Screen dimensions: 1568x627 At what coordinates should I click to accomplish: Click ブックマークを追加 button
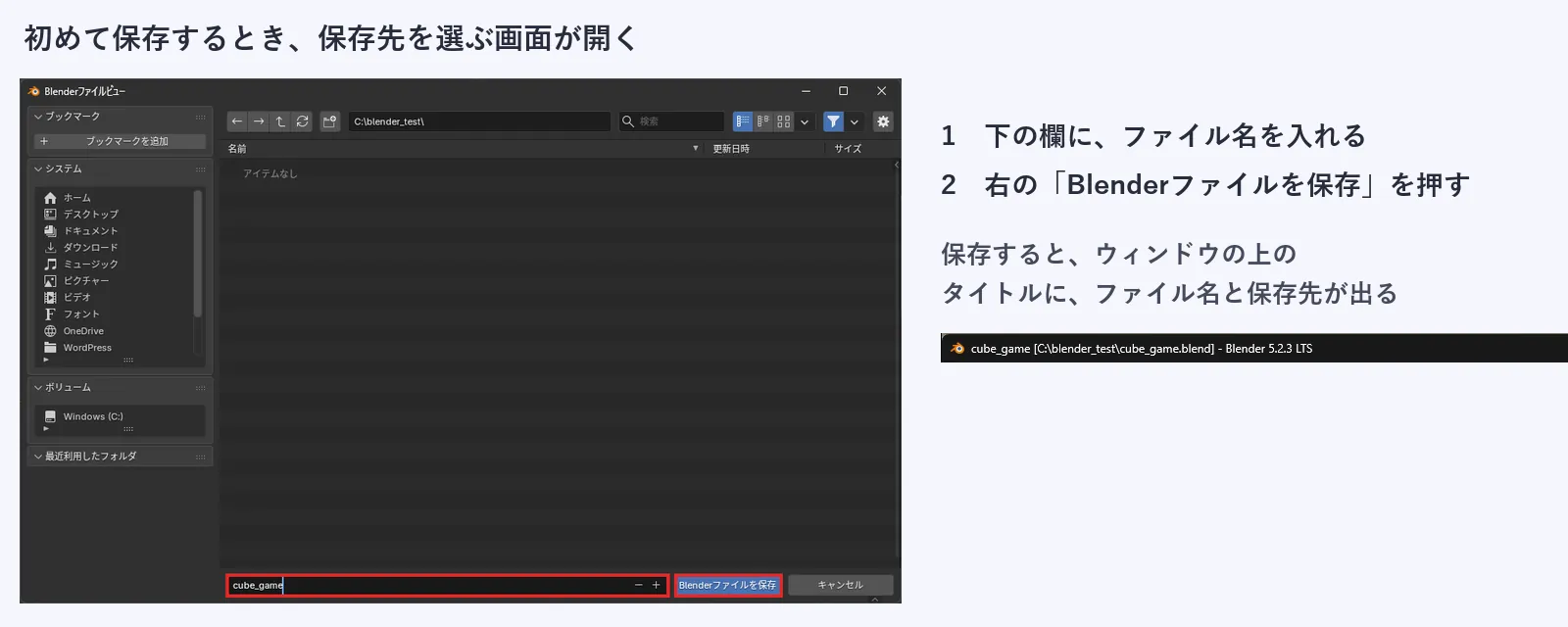[x=121, y=141]
